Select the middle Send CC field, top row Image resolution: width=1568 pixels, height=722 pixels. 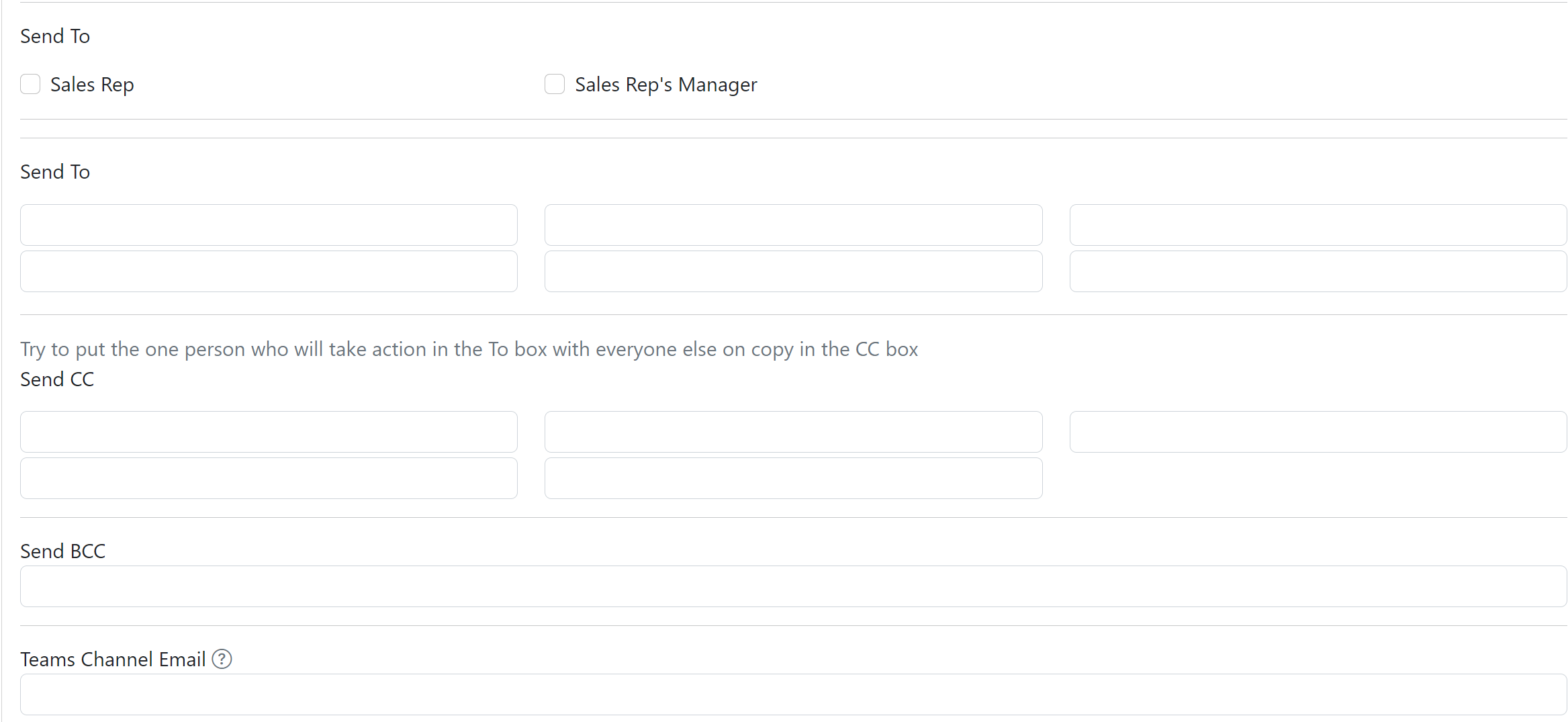(x=793, y=432)
